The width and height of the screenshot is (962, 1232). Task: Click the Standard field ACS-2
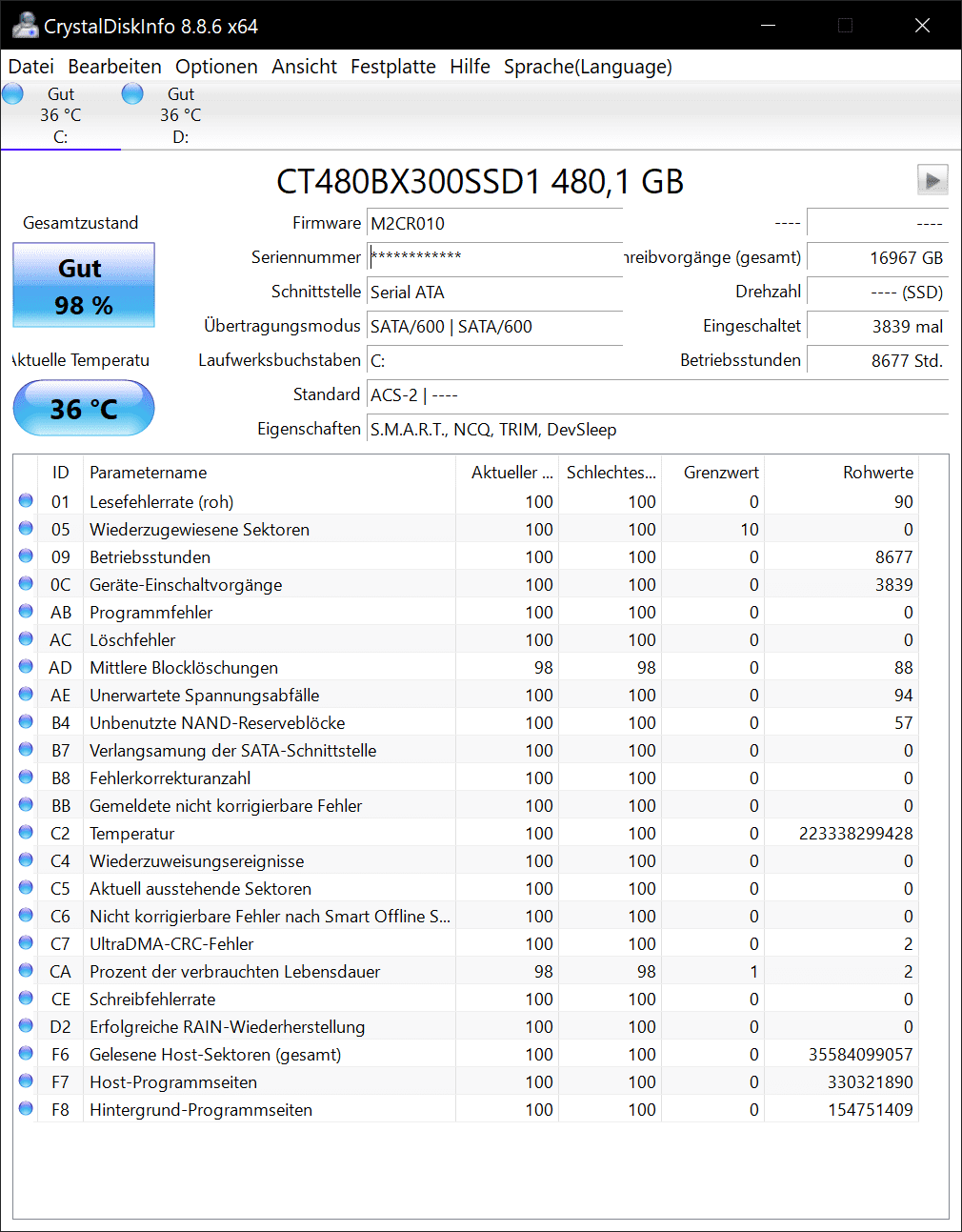657,394
